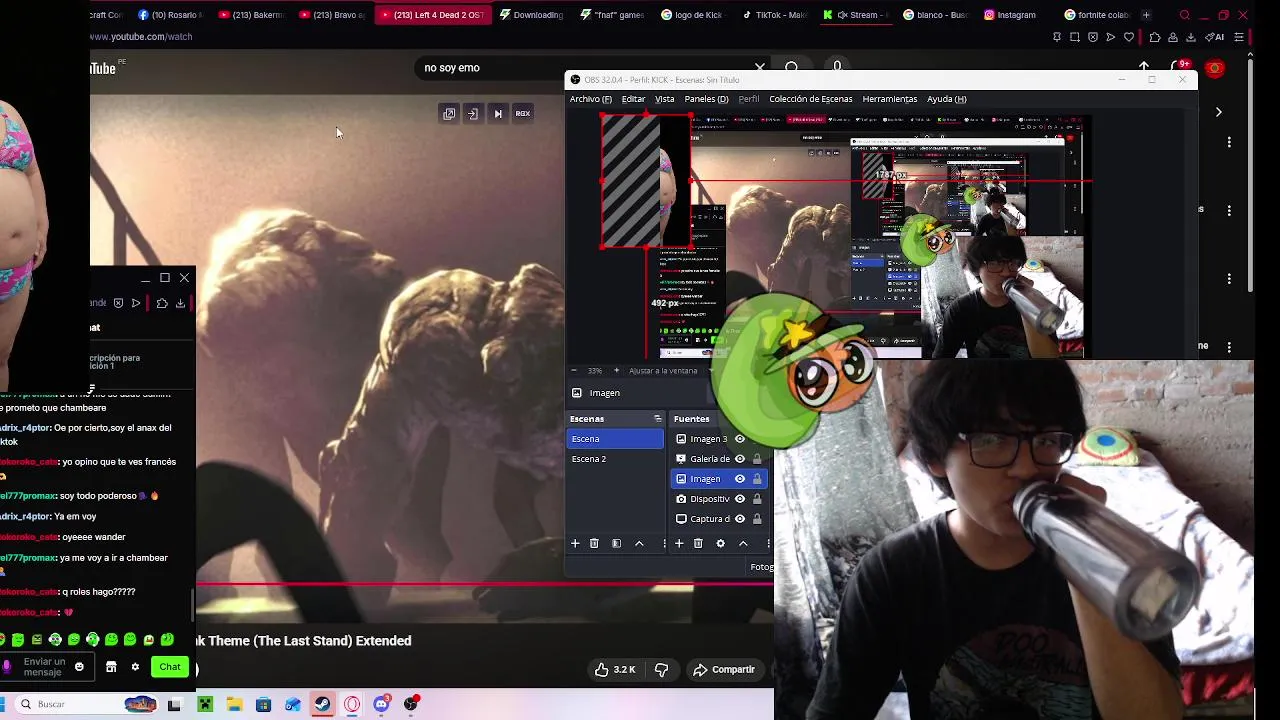Select the Escena scene
Image resolution: width=1280 pixels, height=720 pixels.
(615, 439)
